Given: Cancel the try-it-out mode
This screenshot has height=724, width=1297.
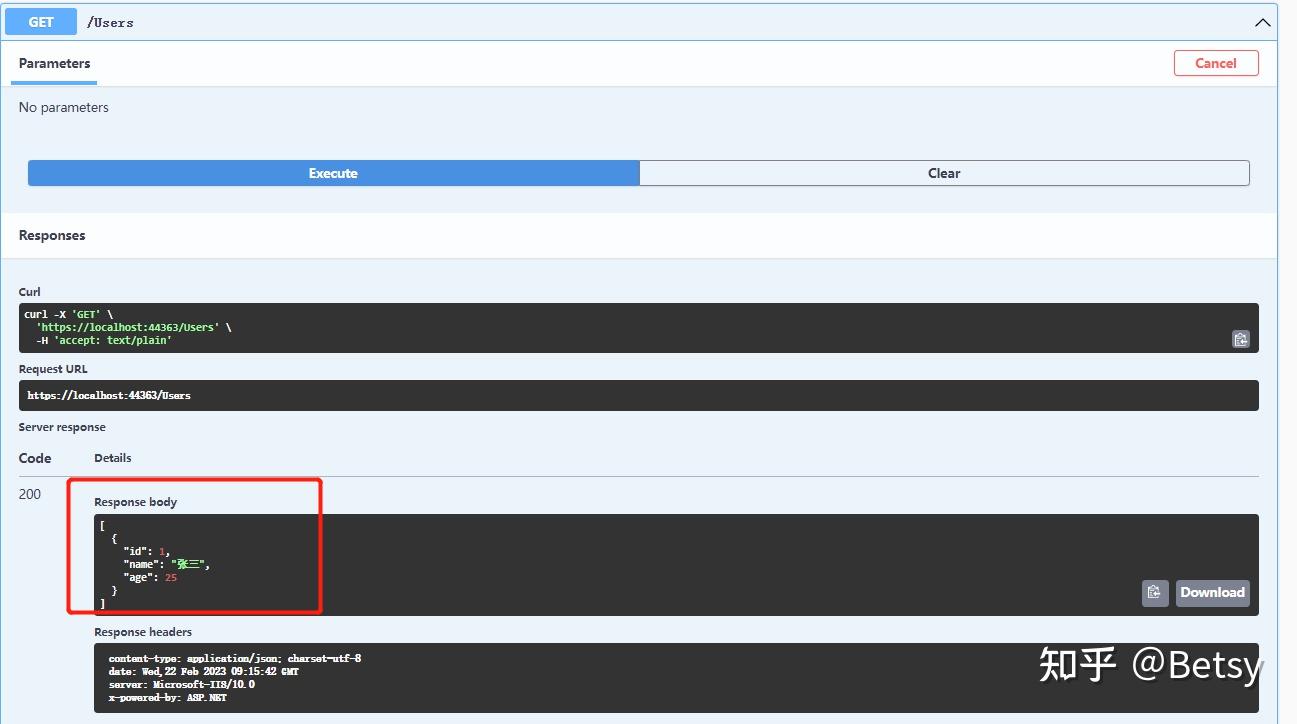Looking at the screenshot, I should click(1216, 63).
